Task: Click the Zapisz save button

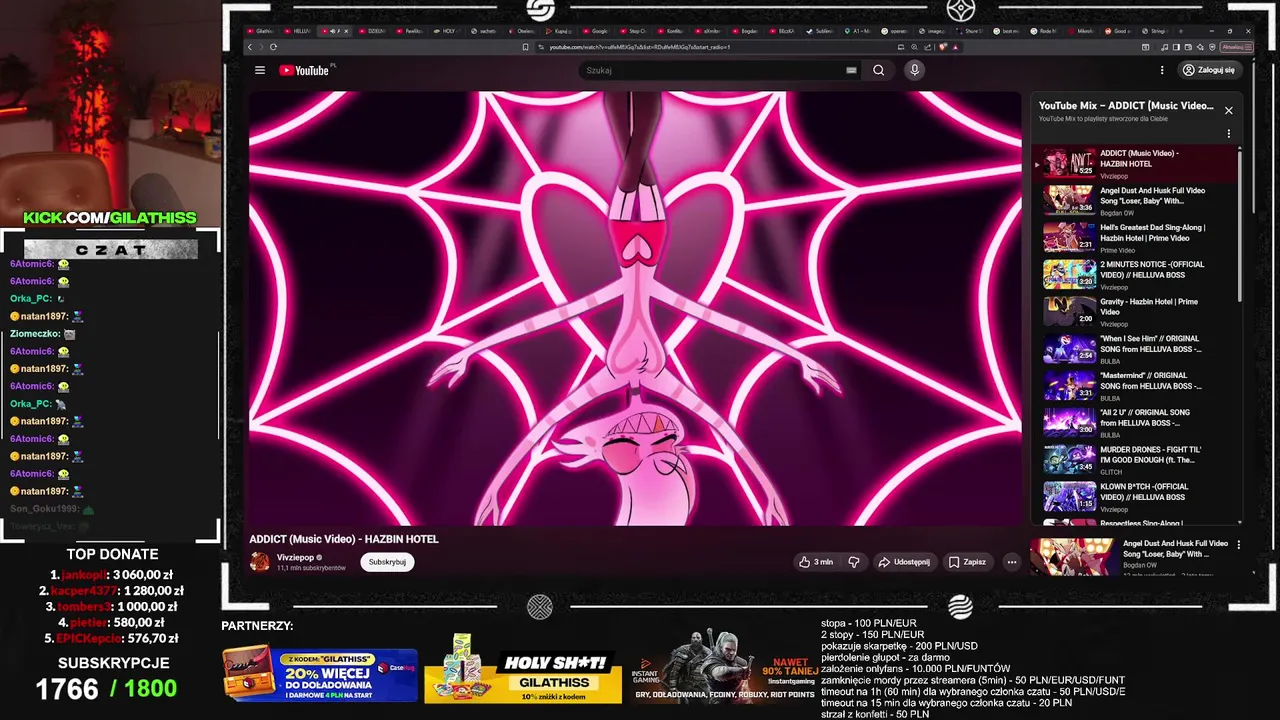Action: tap(967, 562)
